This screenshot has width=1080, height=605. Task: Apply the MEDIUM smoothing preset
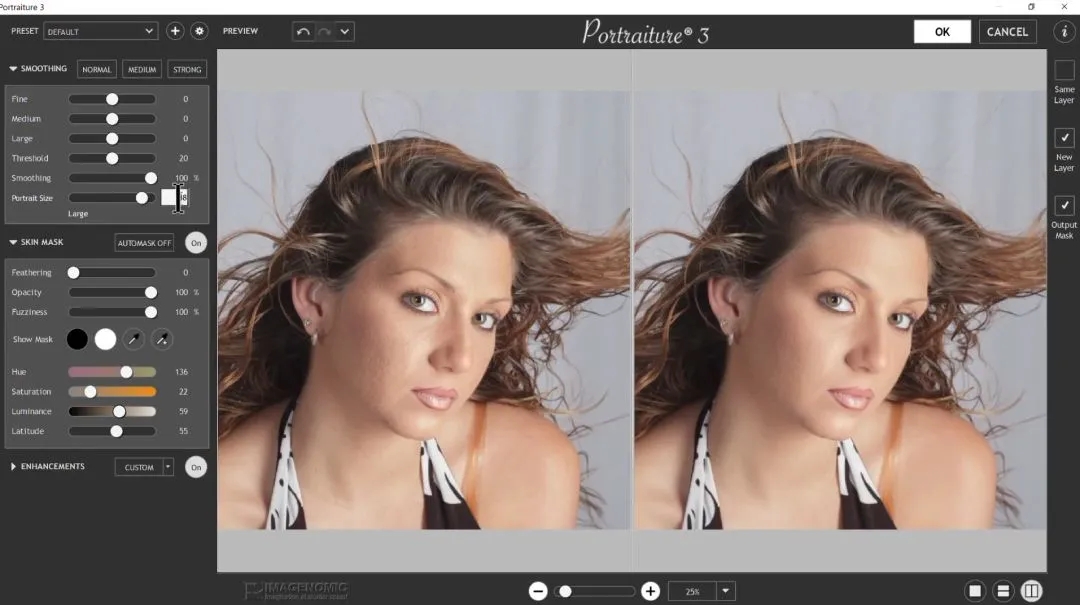click(x=142, y=70)
